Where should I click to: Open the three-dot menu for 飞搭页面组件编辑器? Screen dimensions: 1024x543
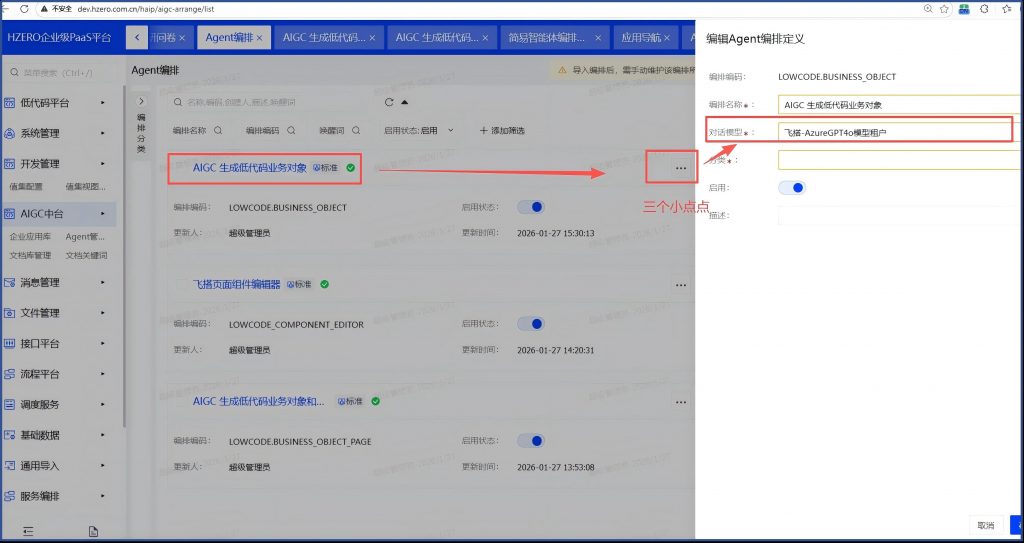[681, 285]
